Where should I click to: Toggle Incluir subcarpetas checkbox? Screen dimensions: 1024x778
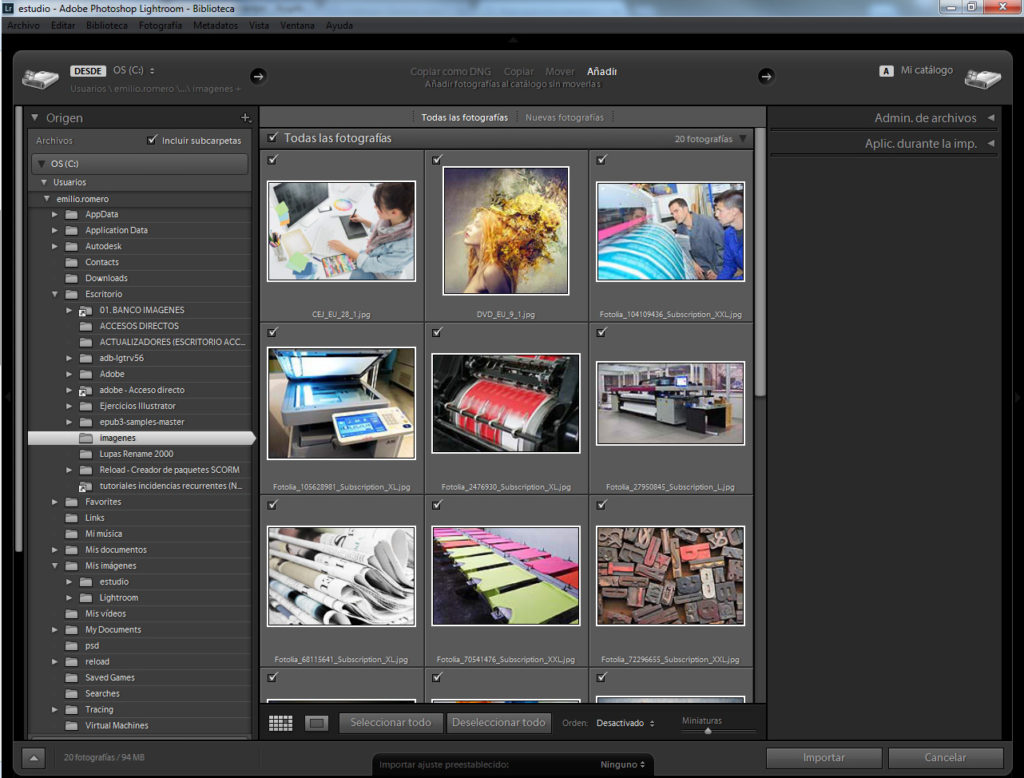(x=152, y=141)
